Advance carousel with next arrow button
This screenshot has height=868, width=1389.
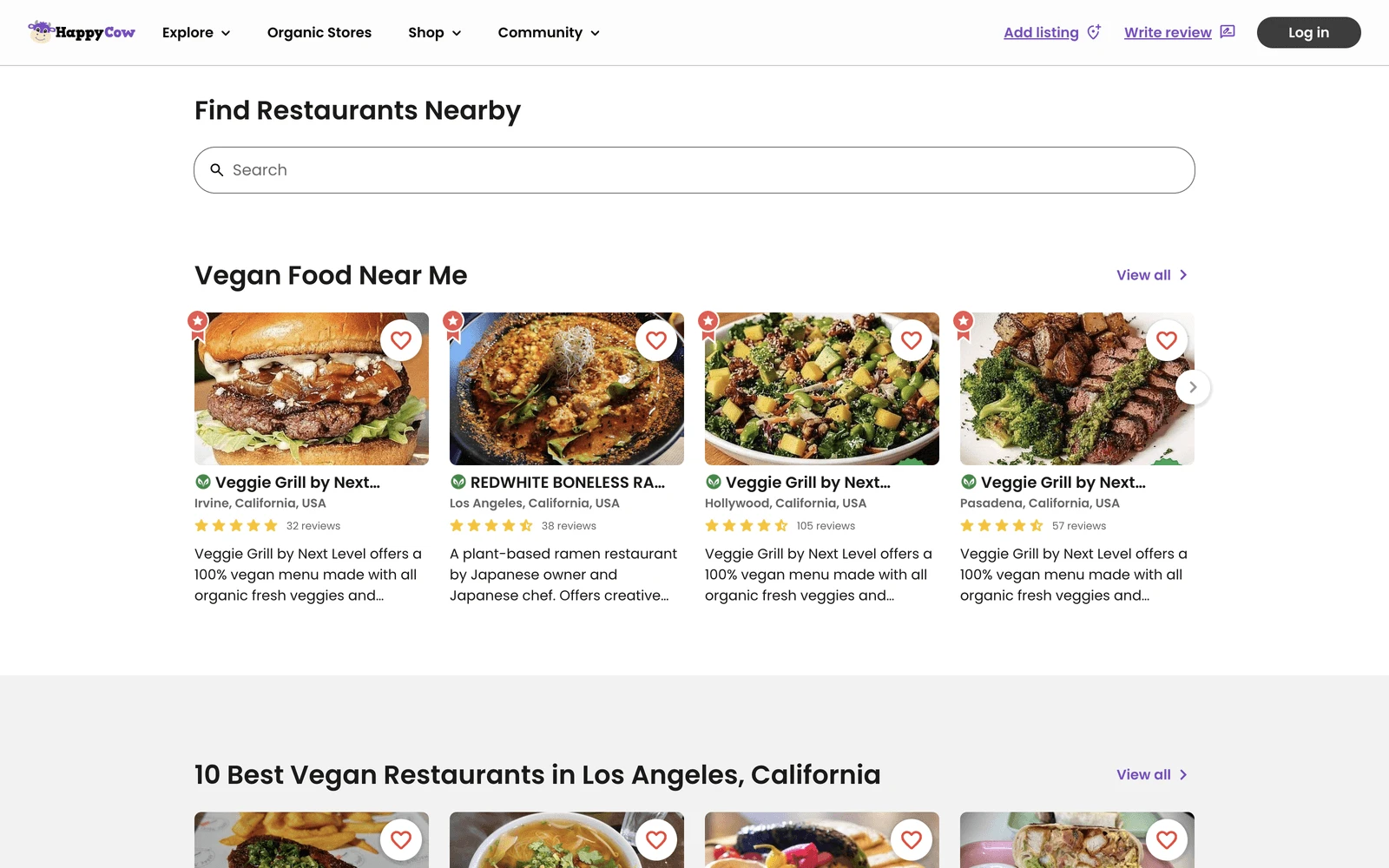1193,387
